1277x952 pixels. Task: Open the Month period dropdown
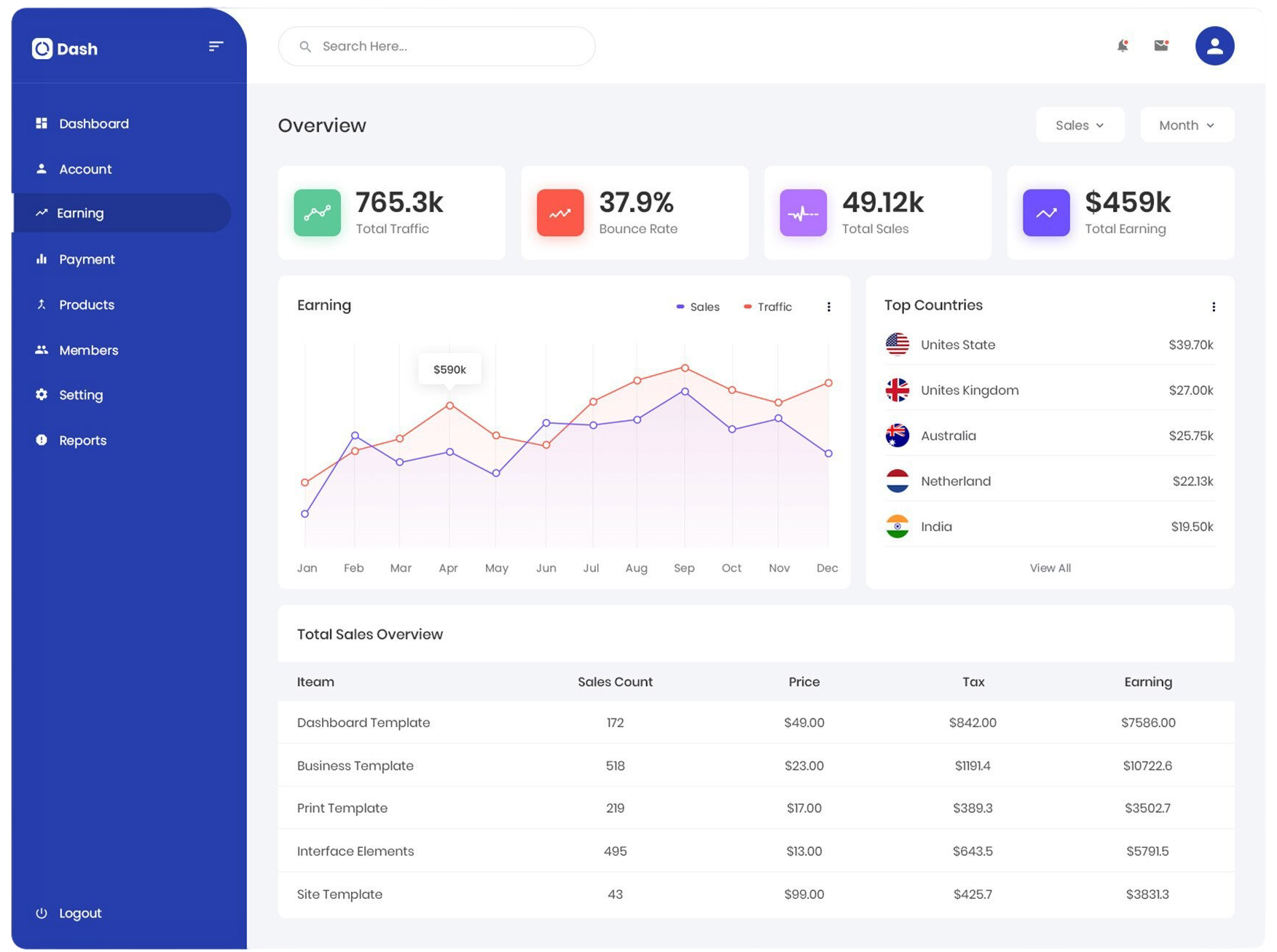coord(1186,125)
